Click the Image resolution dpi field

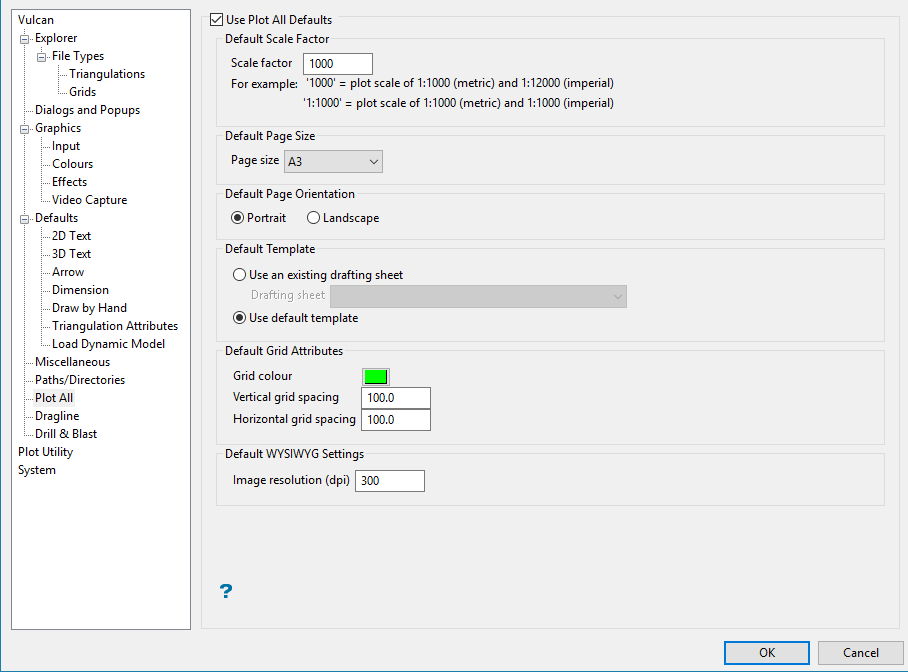coord(390,481)
